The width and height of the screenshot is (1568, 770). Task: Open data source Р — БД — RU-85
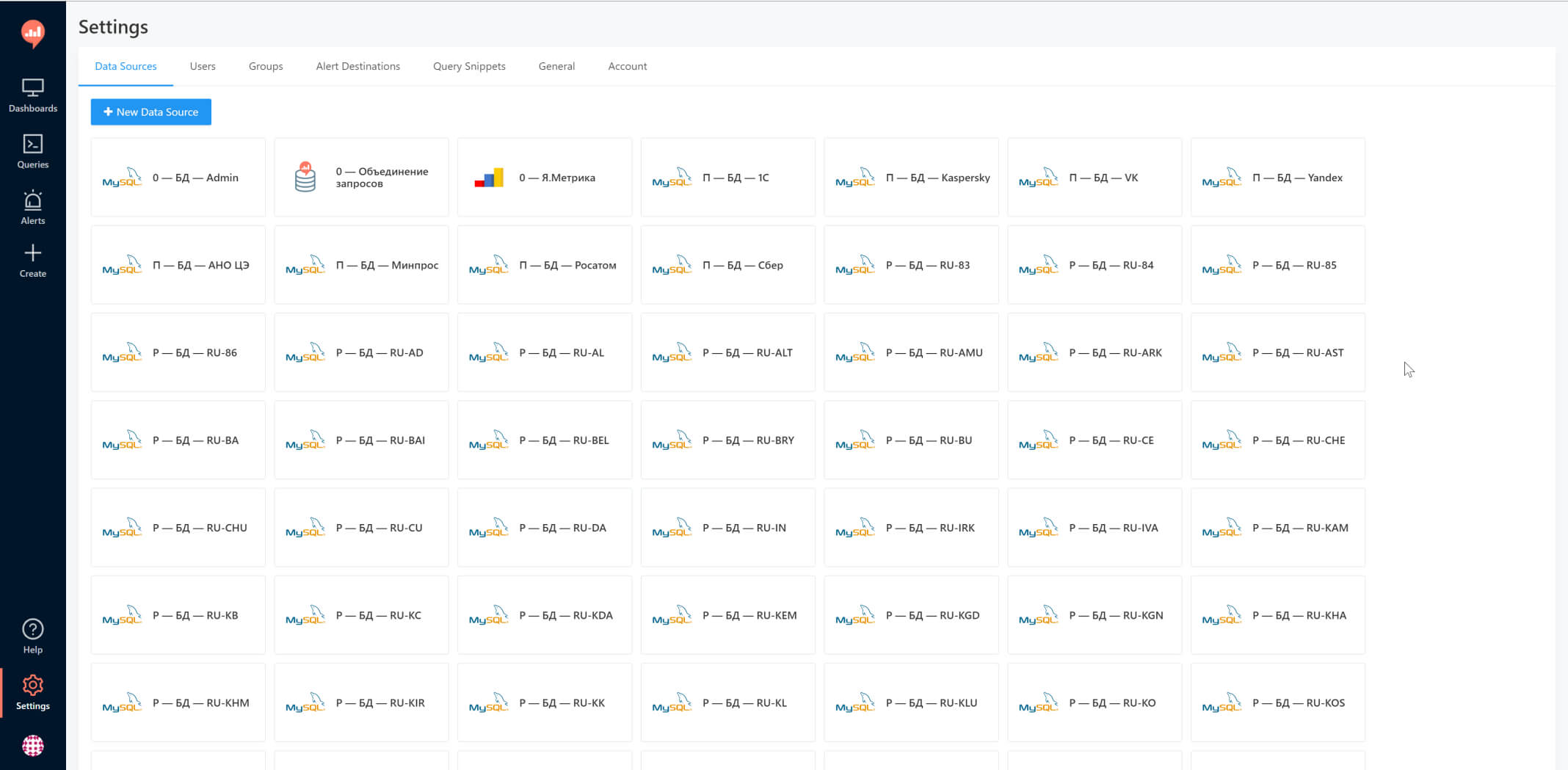tap(1278, 265)
